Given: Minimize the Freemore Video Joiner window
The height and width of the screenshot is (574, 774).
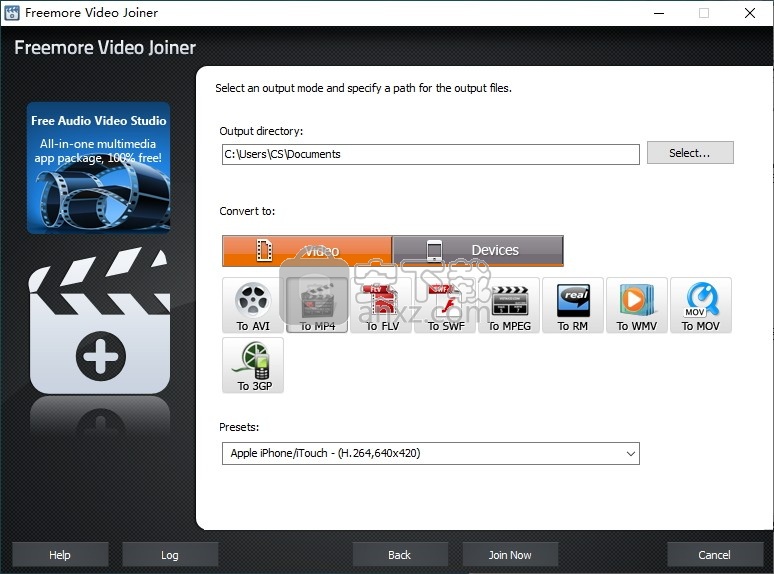Looking at the screenshot, I should [659, 13].
